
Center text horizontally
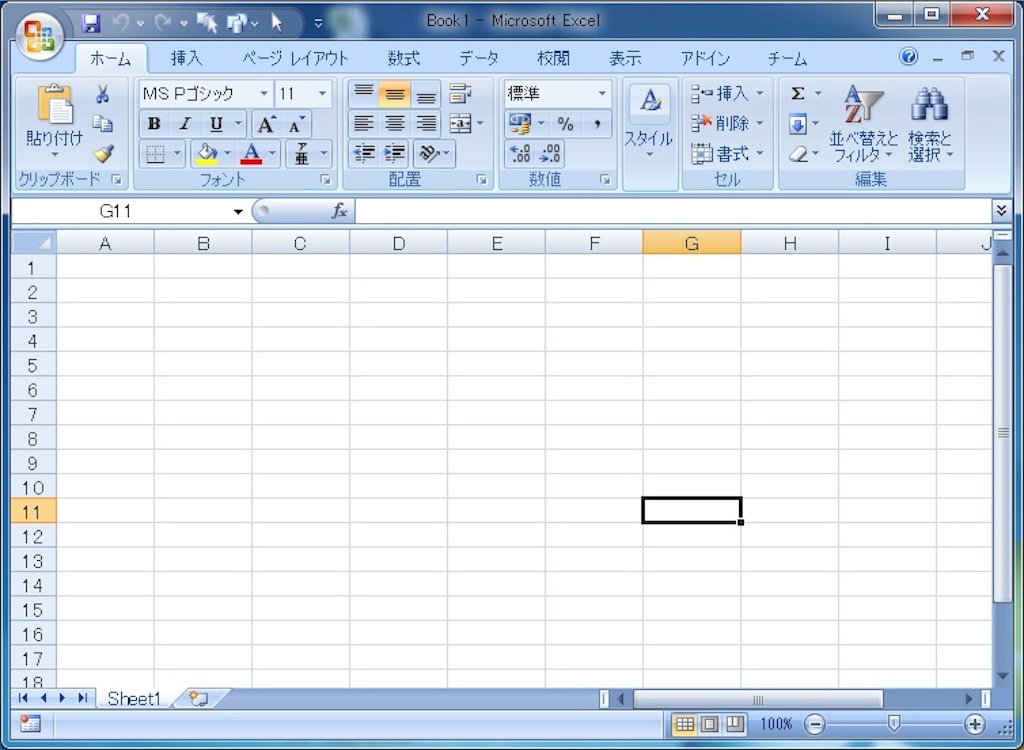pos(394,123)
